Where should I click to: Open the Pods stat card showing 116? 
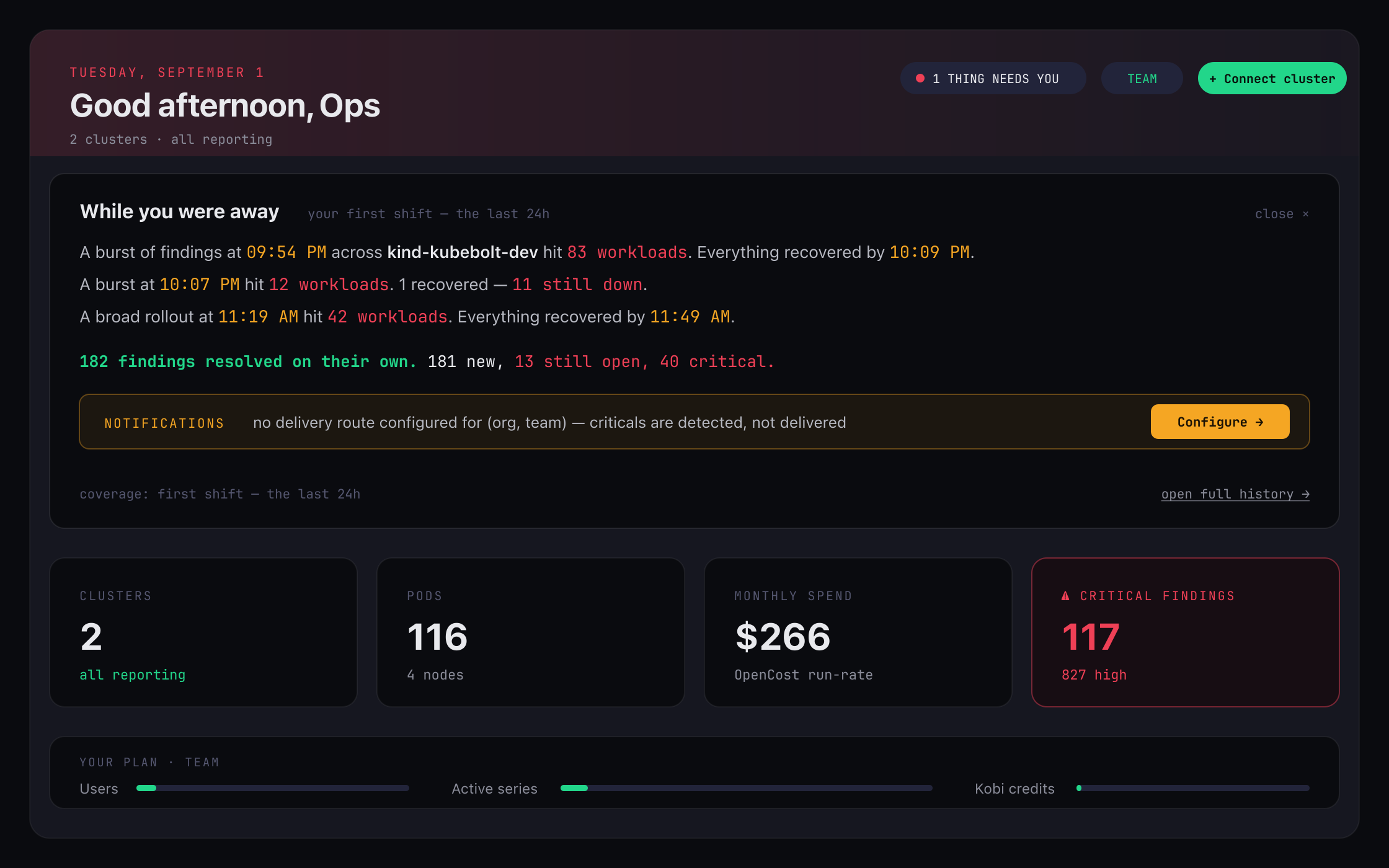(x=531, y=632)
